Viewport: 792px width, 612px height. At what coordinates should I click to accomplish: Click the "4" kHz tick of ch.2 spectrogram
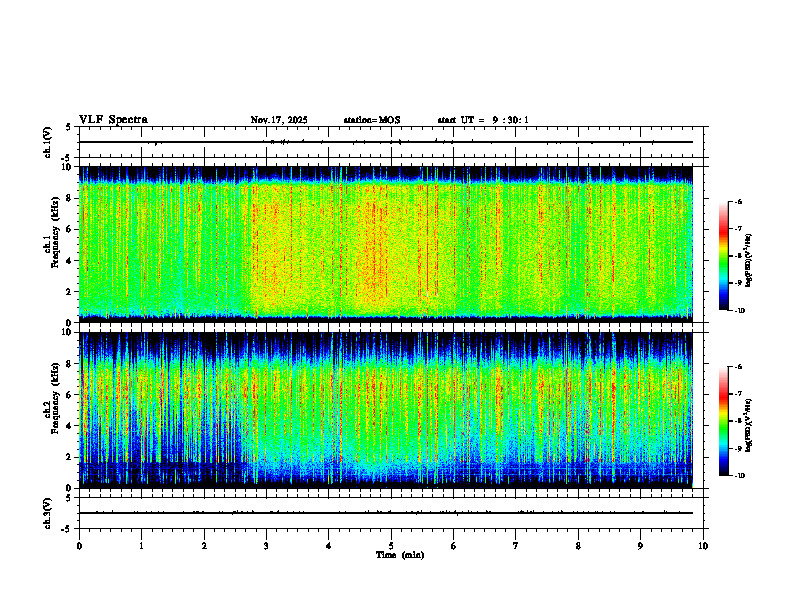(x=71, y=426)
